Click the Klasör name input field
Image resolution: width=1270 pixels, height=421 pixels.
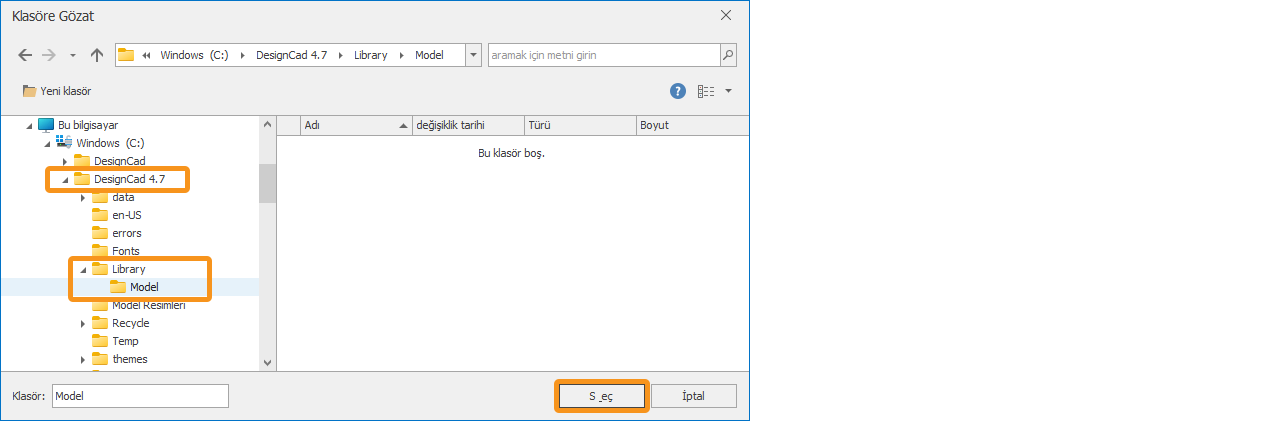(x=140, y=396)
